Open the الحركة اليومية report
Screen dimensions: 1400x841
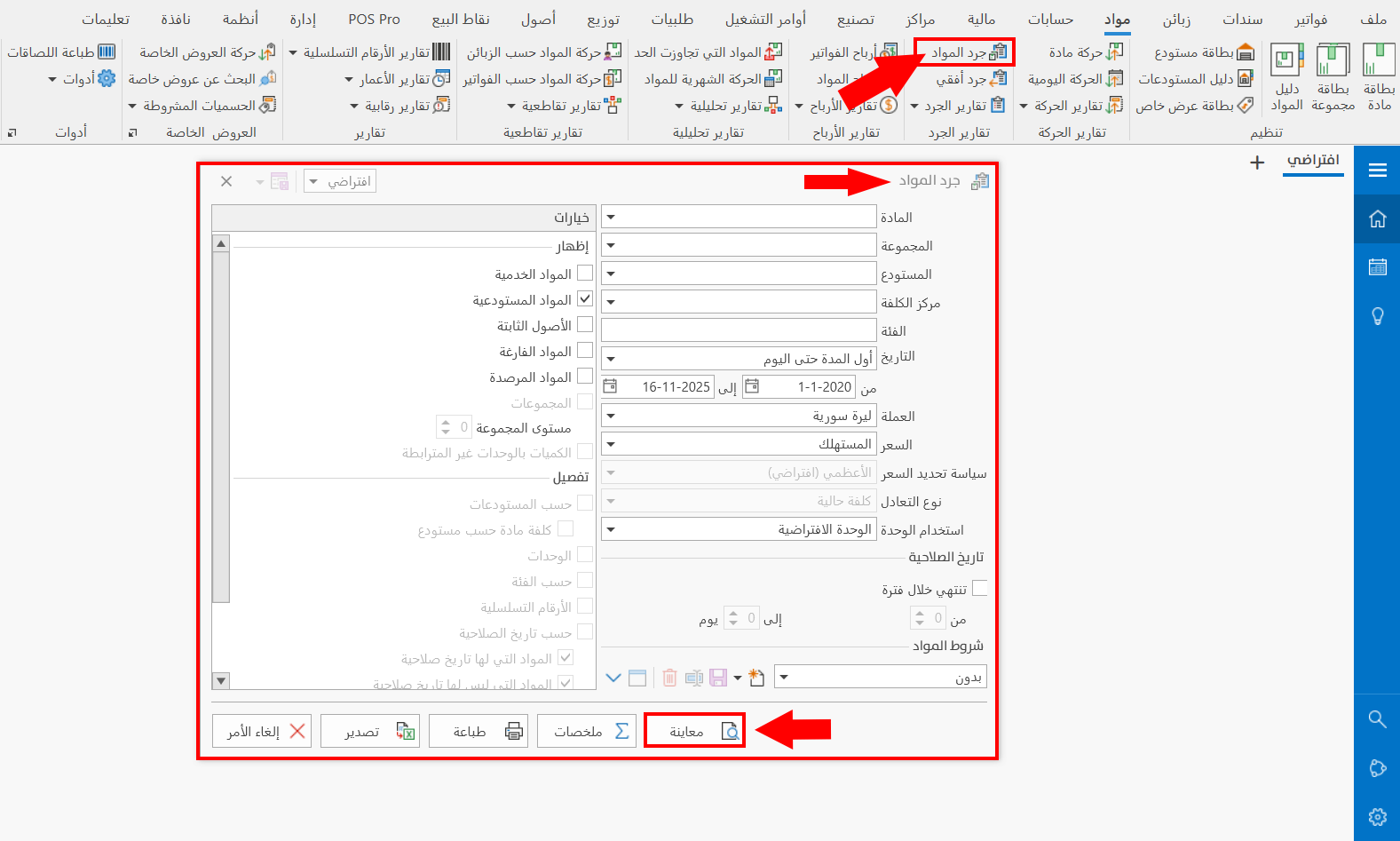(x=1075, y=79)
